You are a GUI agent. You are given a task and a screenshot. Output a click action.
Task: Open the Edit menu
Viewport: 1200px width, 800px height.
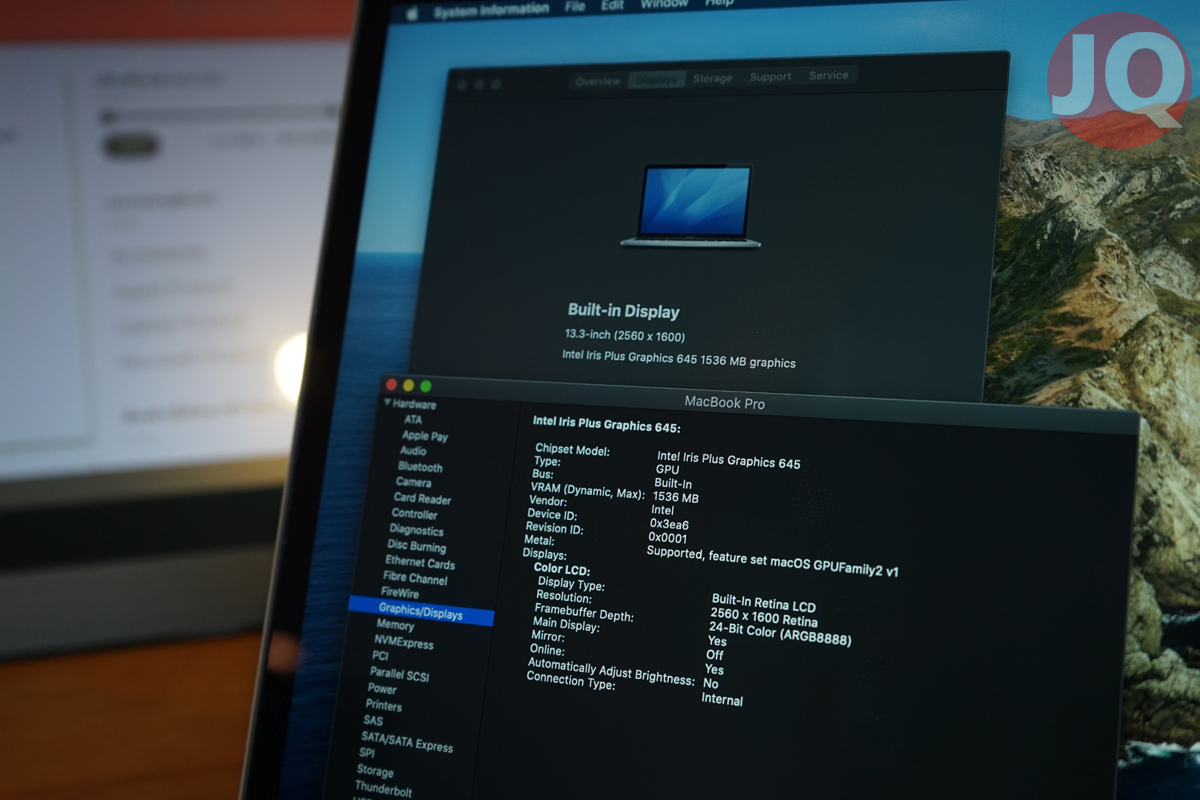(x=613, y=5)
